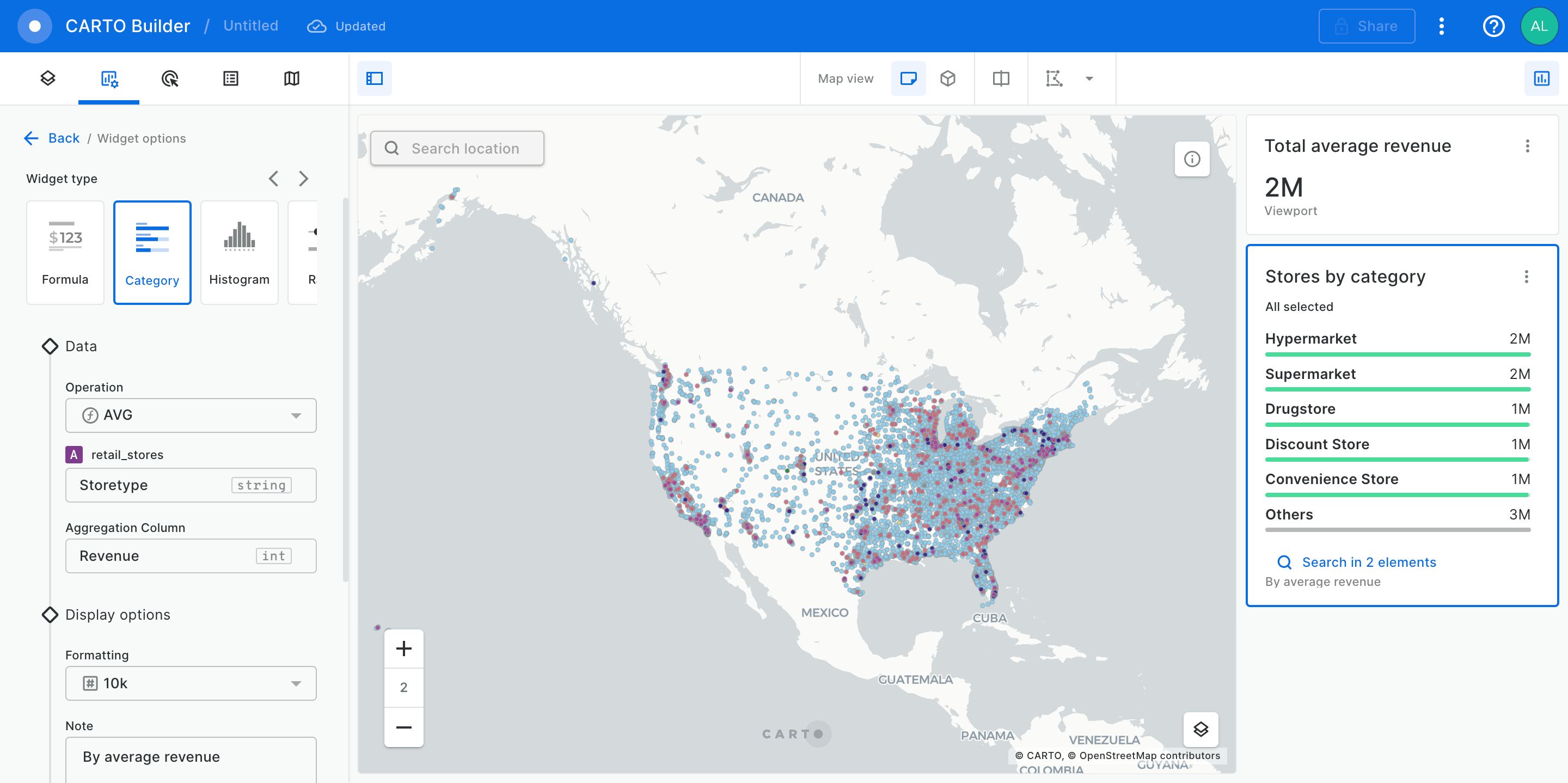Open the AVG operation dropdown
Screen dimensions: 1568x783
[x=191, y=415]
